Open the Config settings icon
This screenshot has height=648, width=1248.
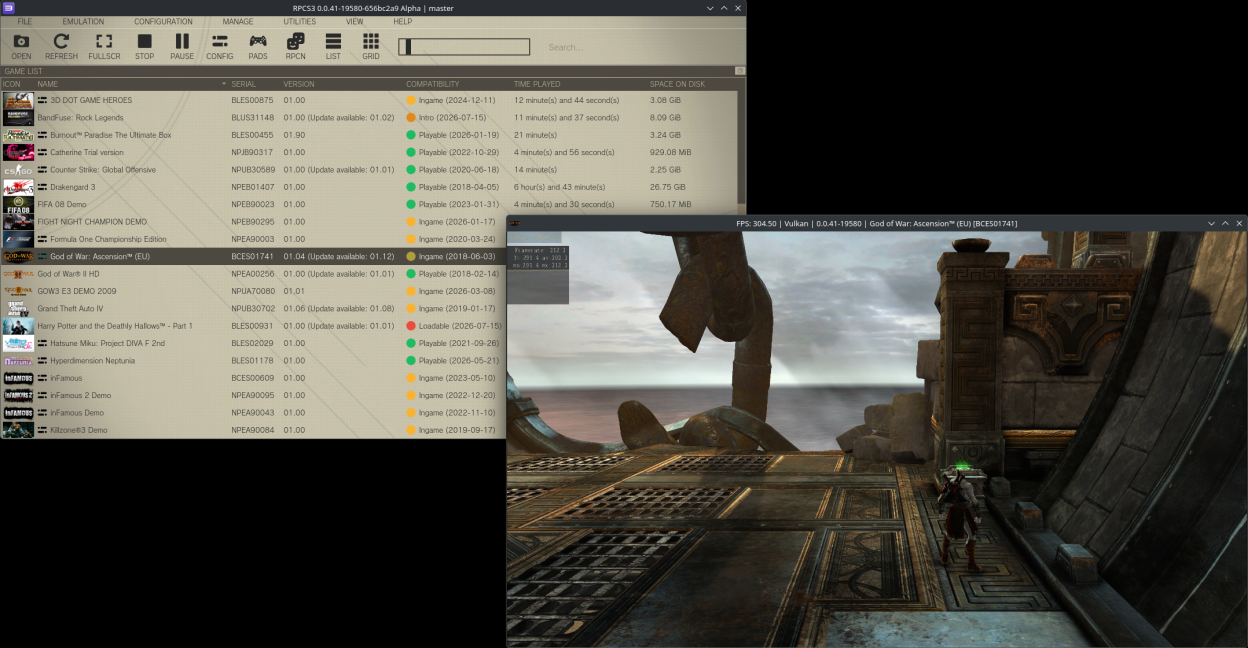(220, 46)
